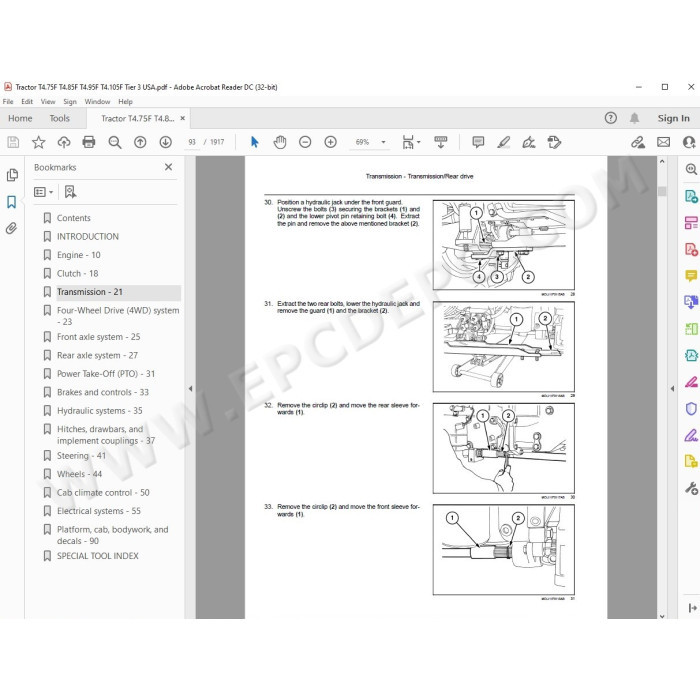Open the SPECIAL TOOL INDEX bookmark
700x700 pixels.
pyautogui.click(x=98, y=556)
